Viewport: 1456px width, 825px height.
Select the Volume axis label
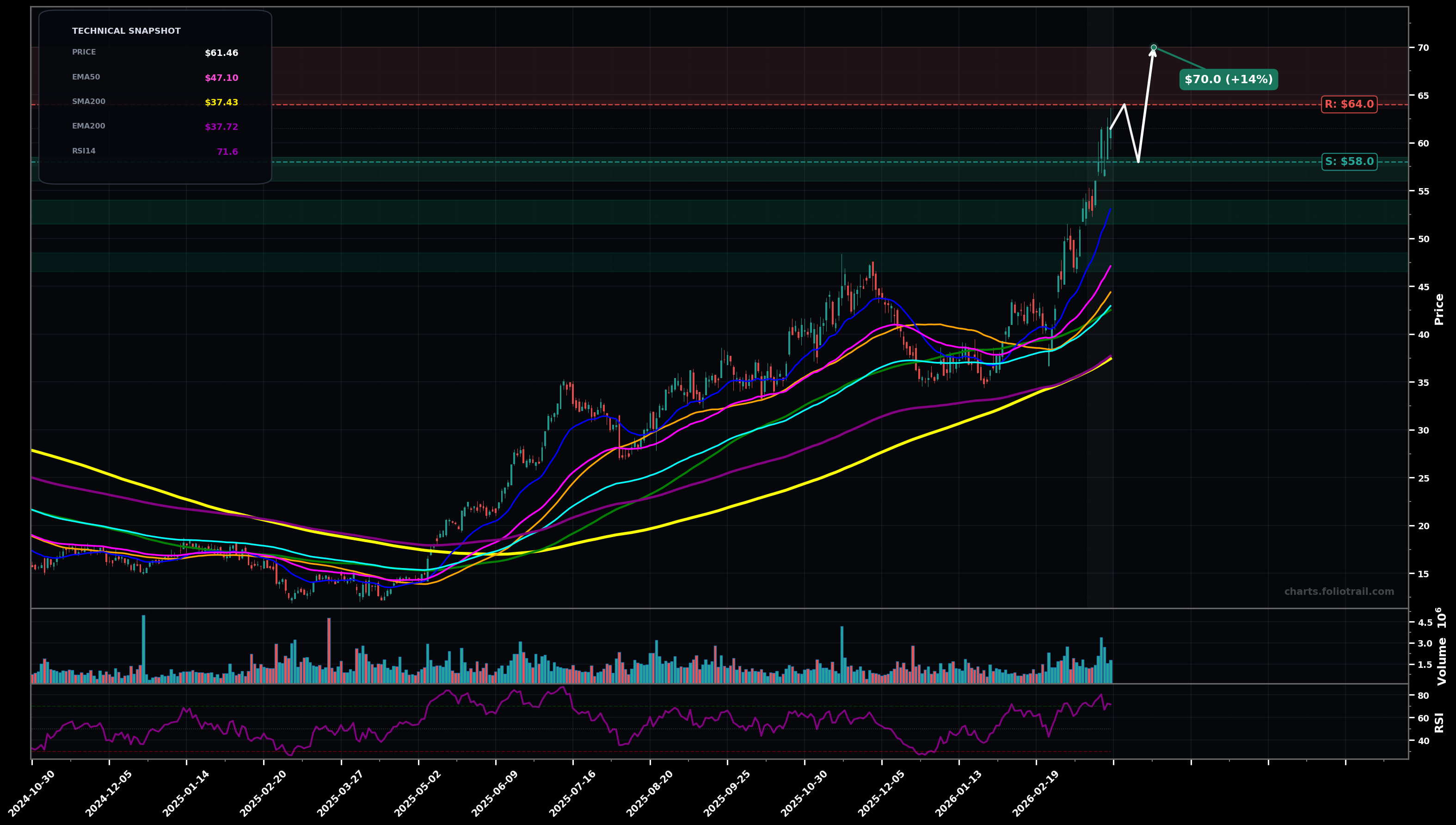1441,663
